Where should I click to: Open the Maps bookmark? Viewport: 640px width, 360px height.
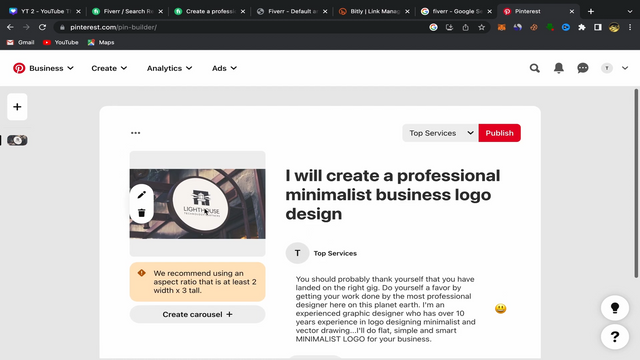[101, 42]
